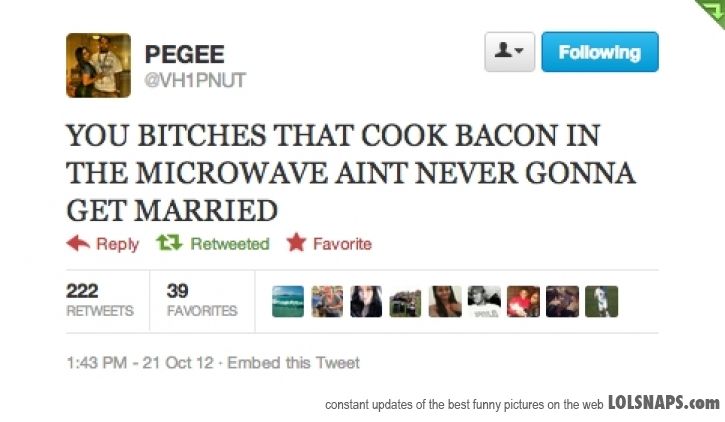This screenshot has width=725, height=422.
Task: Click the Reply arrow icon
Action: pos(79,243)
